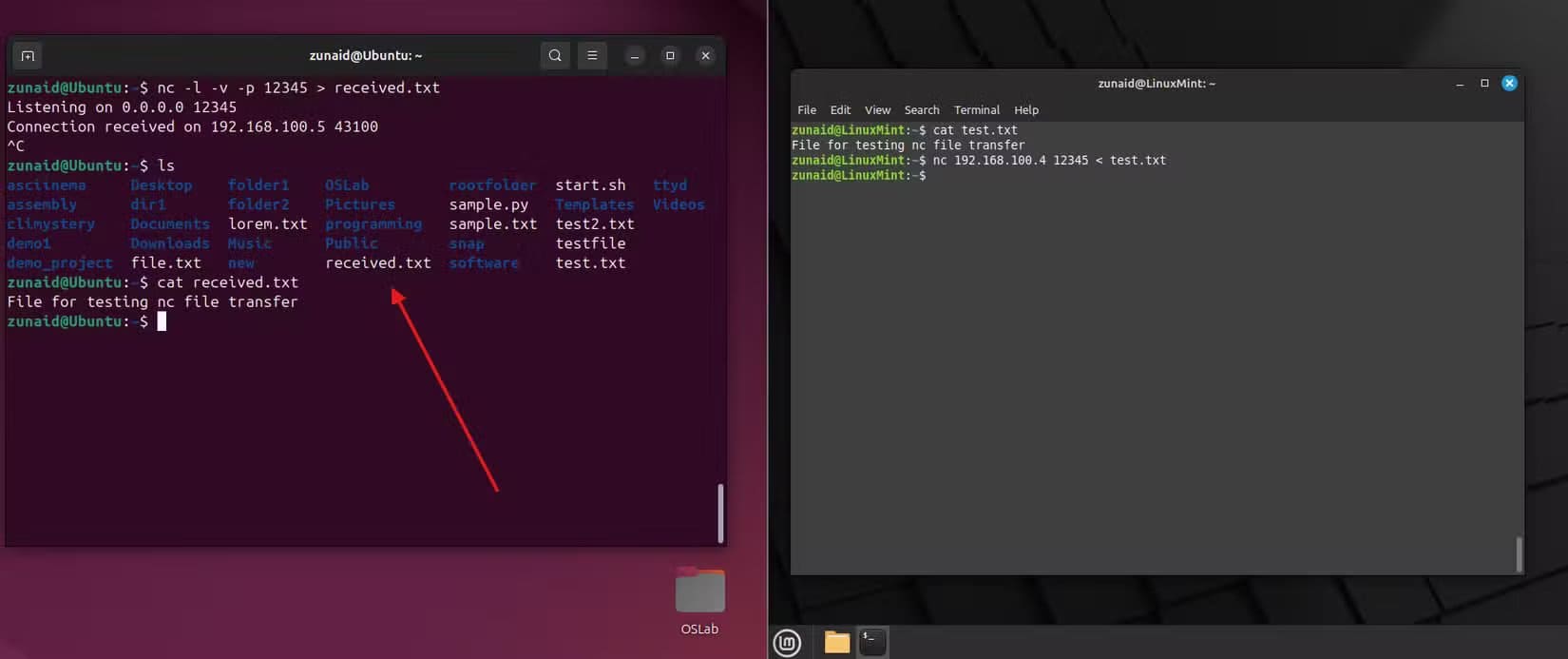The height and width of the screenshot is (659, 1568).
Task: Click the Music directory name
Action: [250, 243]
